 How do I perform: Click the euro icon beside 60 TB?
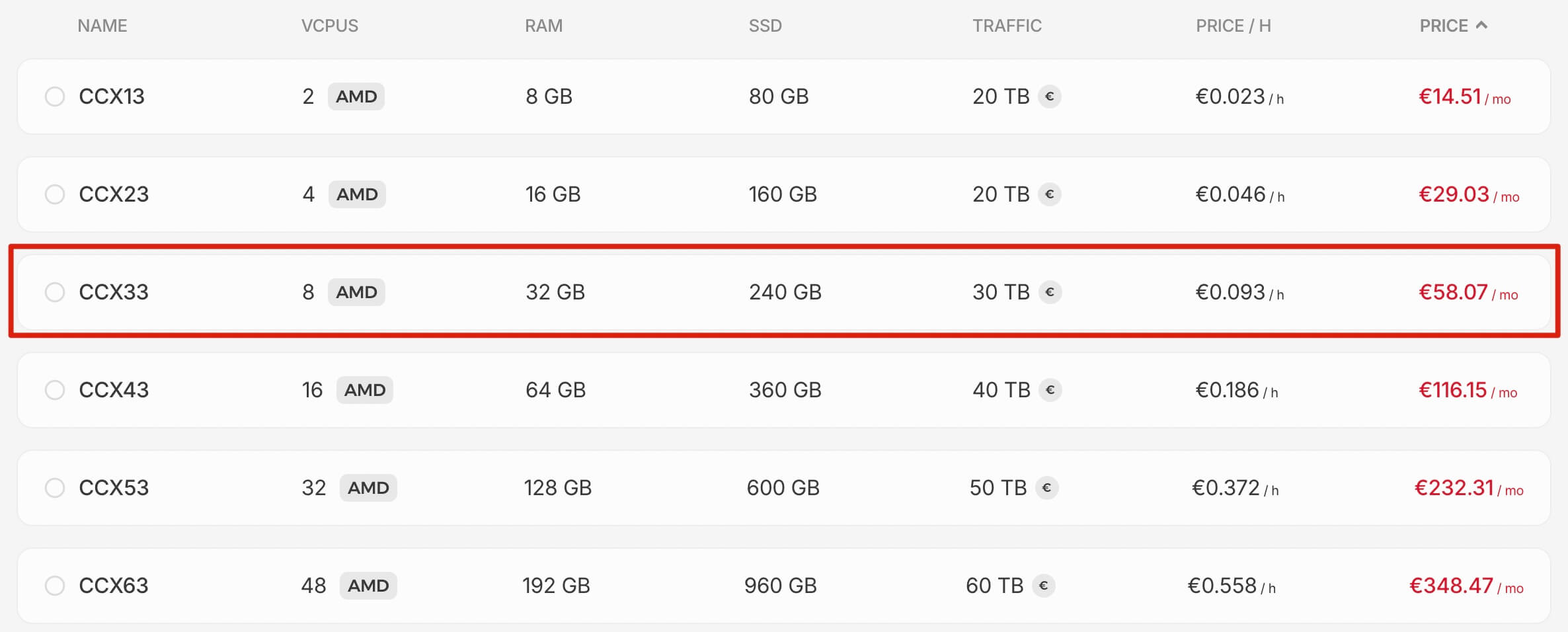point(1043,586)
